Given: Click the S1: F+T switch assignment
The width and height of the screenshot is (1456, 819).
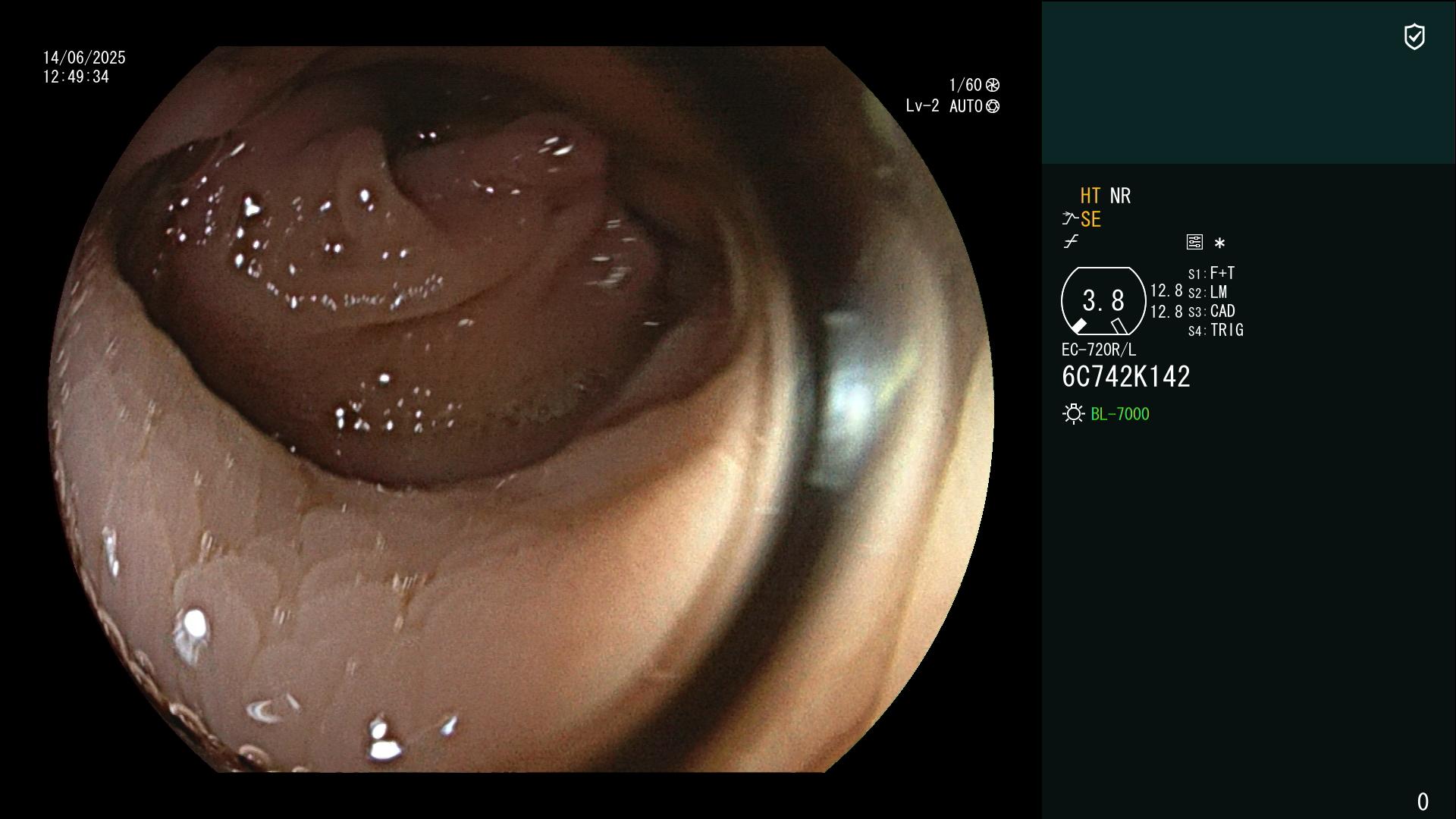Looking at the screenshot, I should 1212,273.
